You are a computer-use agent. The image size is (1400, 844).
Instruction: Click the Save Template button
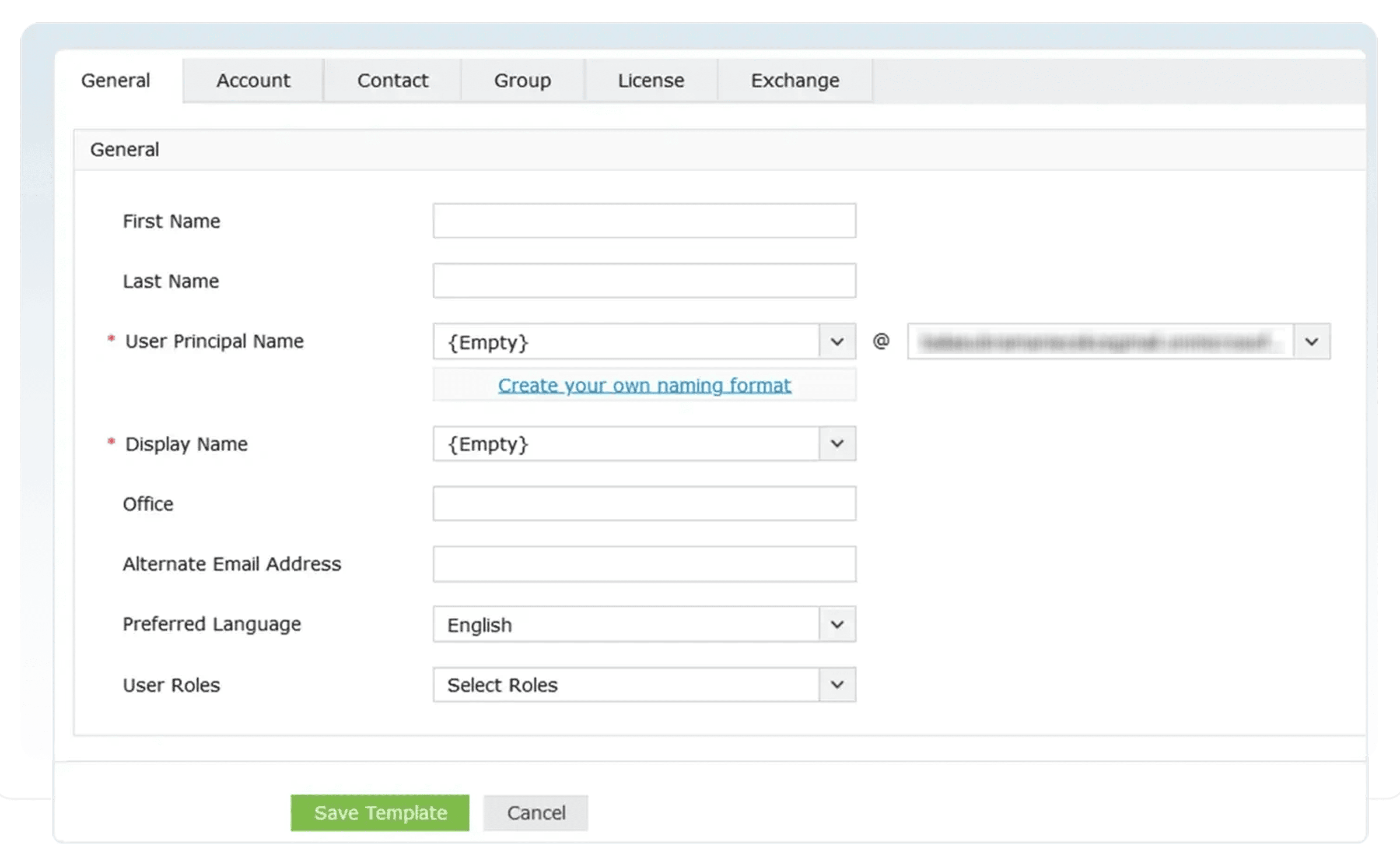[x=380, y=812]
